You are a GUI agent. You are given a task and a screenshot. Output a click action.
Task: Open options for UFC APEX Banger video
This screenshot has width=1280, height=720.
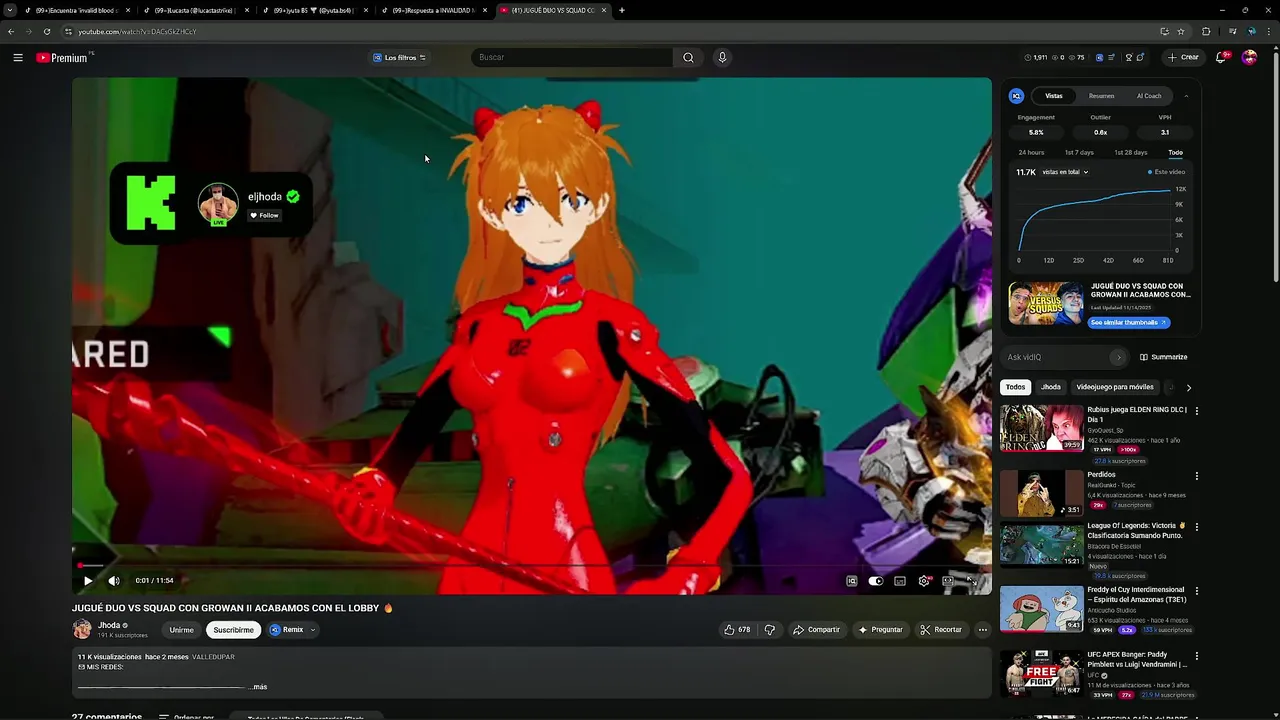[1197, 656]
